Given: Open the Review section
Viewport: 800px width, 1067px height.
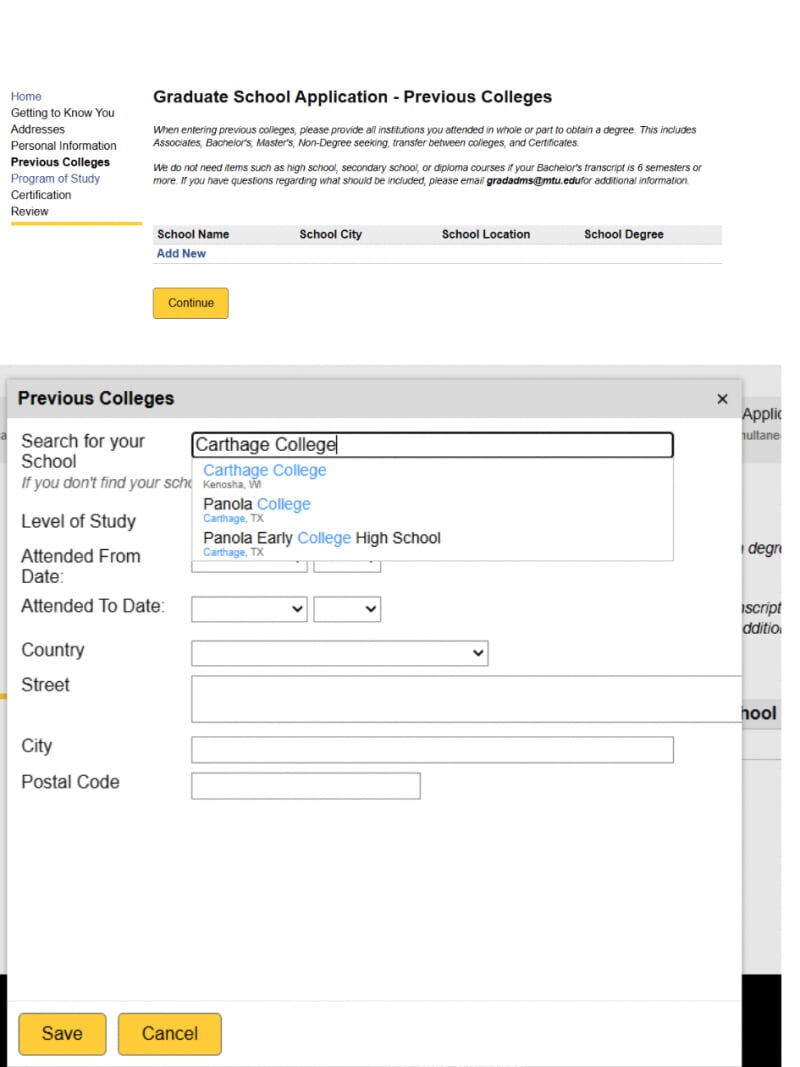Looking at the screenshot, I should pyautogui.click(x=30, y=211).
